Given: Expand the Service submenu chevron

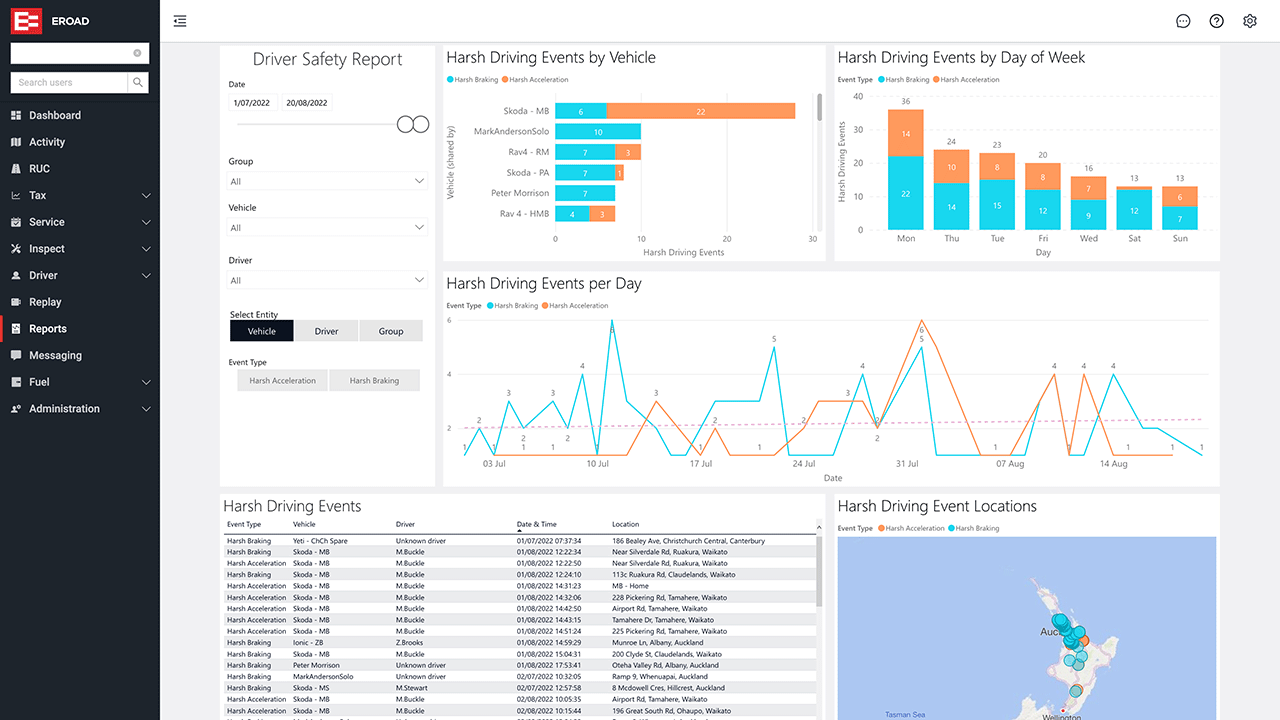Looking at the screenshot, I should pyautogui.click(x=147, y=222).
